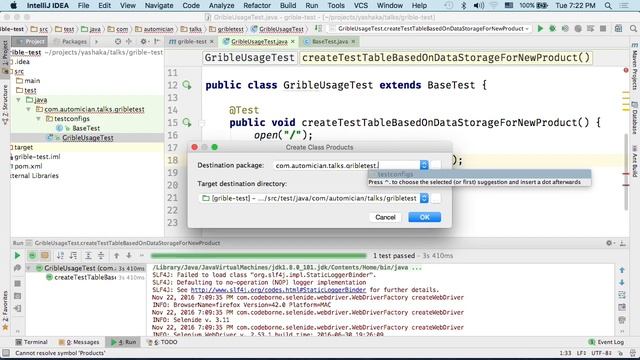
Task: Stop icon in Run panel left sidebar
Action: point(17,283)
